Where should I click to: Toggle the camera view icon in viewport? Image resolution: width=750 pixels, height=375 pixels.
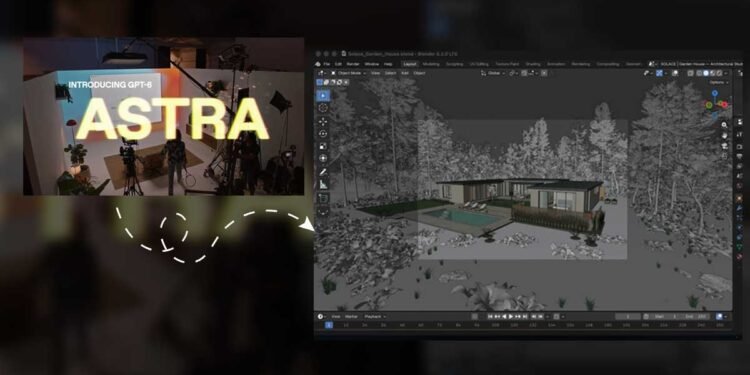click(x=724, y=146)
